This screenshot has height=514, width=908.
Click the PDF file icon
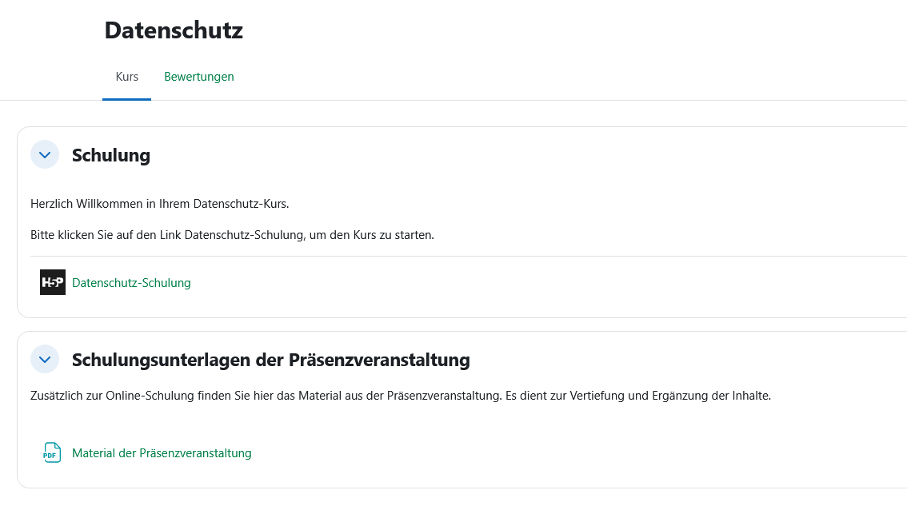pos(52,453)
